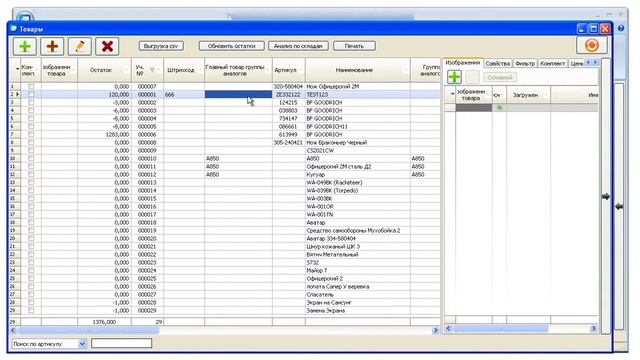Image resolution: width=640 pixels, height=360 pixels.
Task: Switch to the Фильтр tab
Action: click(x=525, y=64)
